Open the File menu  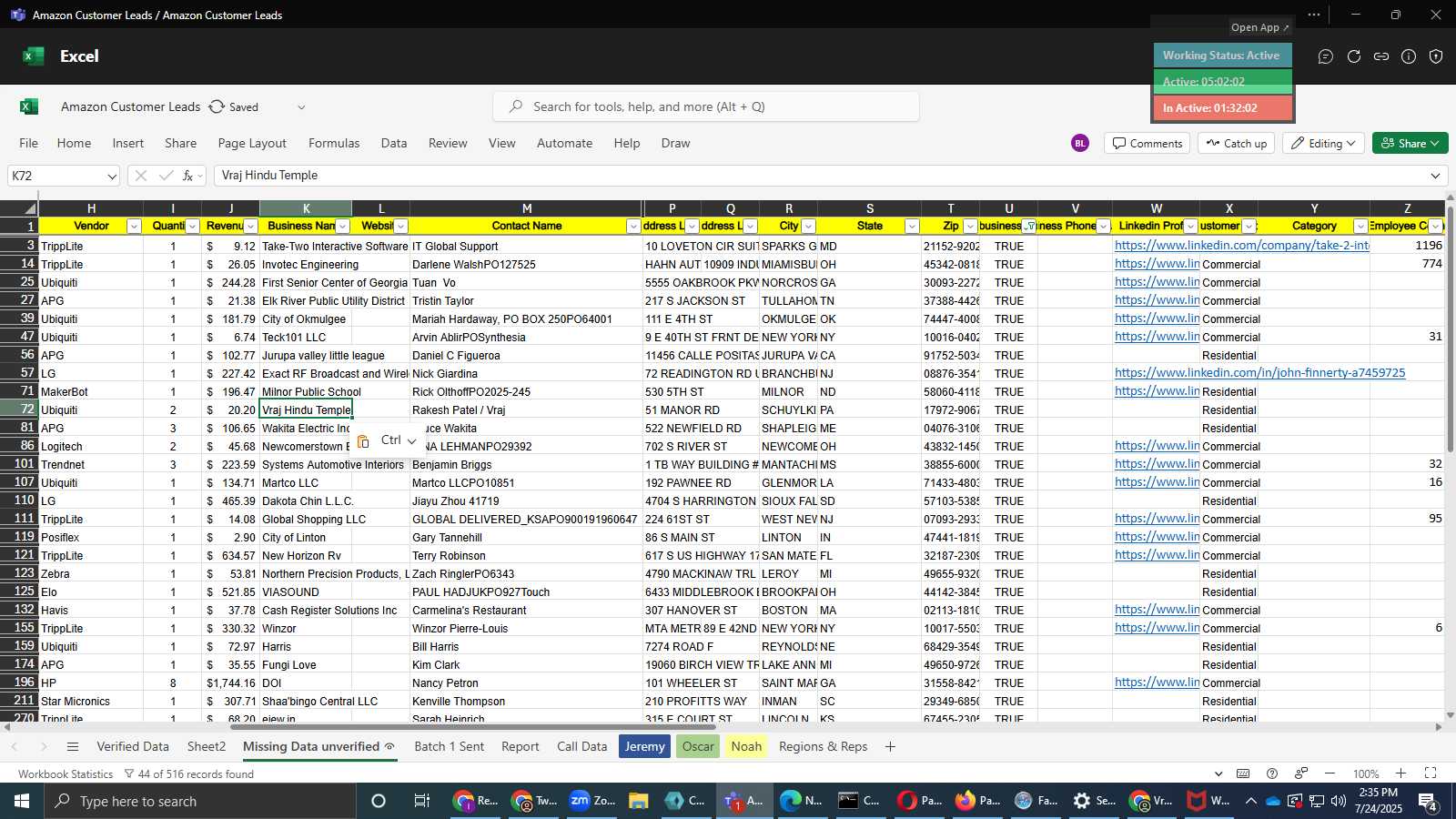pos(29,143)
